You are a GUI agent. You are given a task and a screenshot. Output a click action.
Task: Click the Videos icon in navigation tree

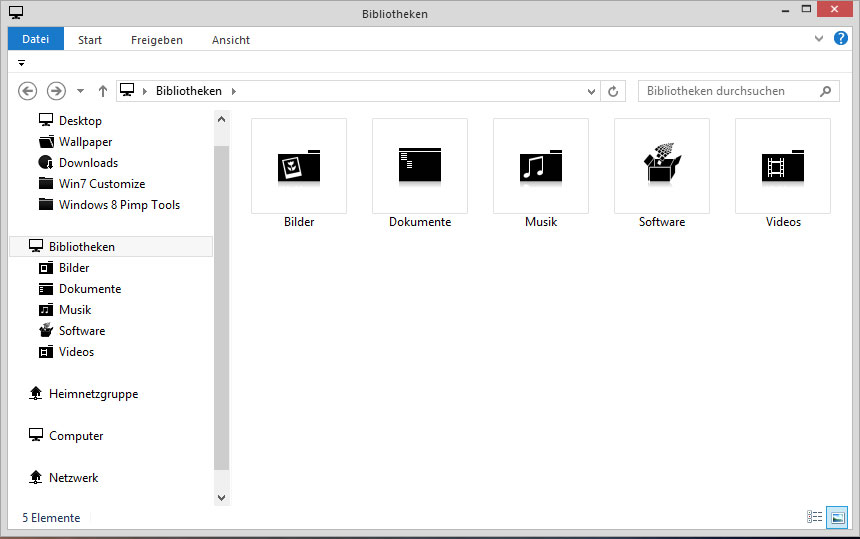46,351
